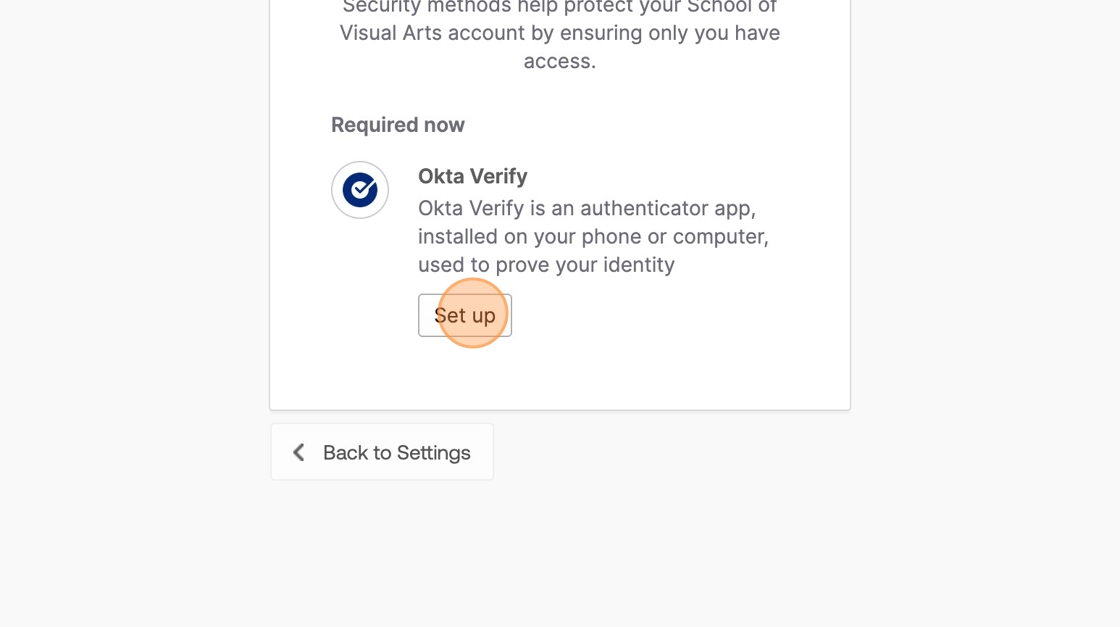Click the "used to prove your identity" line

(546, 265)
